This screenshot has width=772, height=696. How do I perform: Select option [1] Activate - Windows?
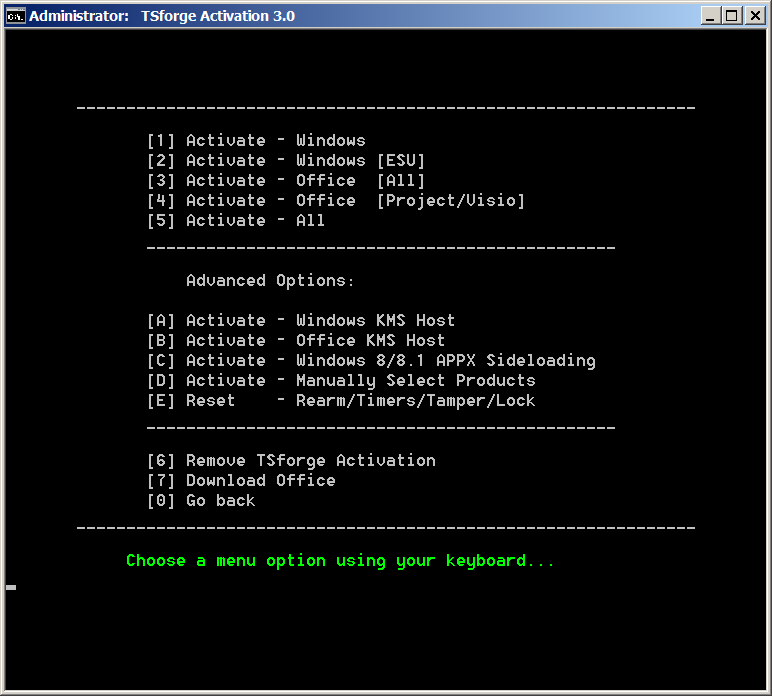point(256,141)
